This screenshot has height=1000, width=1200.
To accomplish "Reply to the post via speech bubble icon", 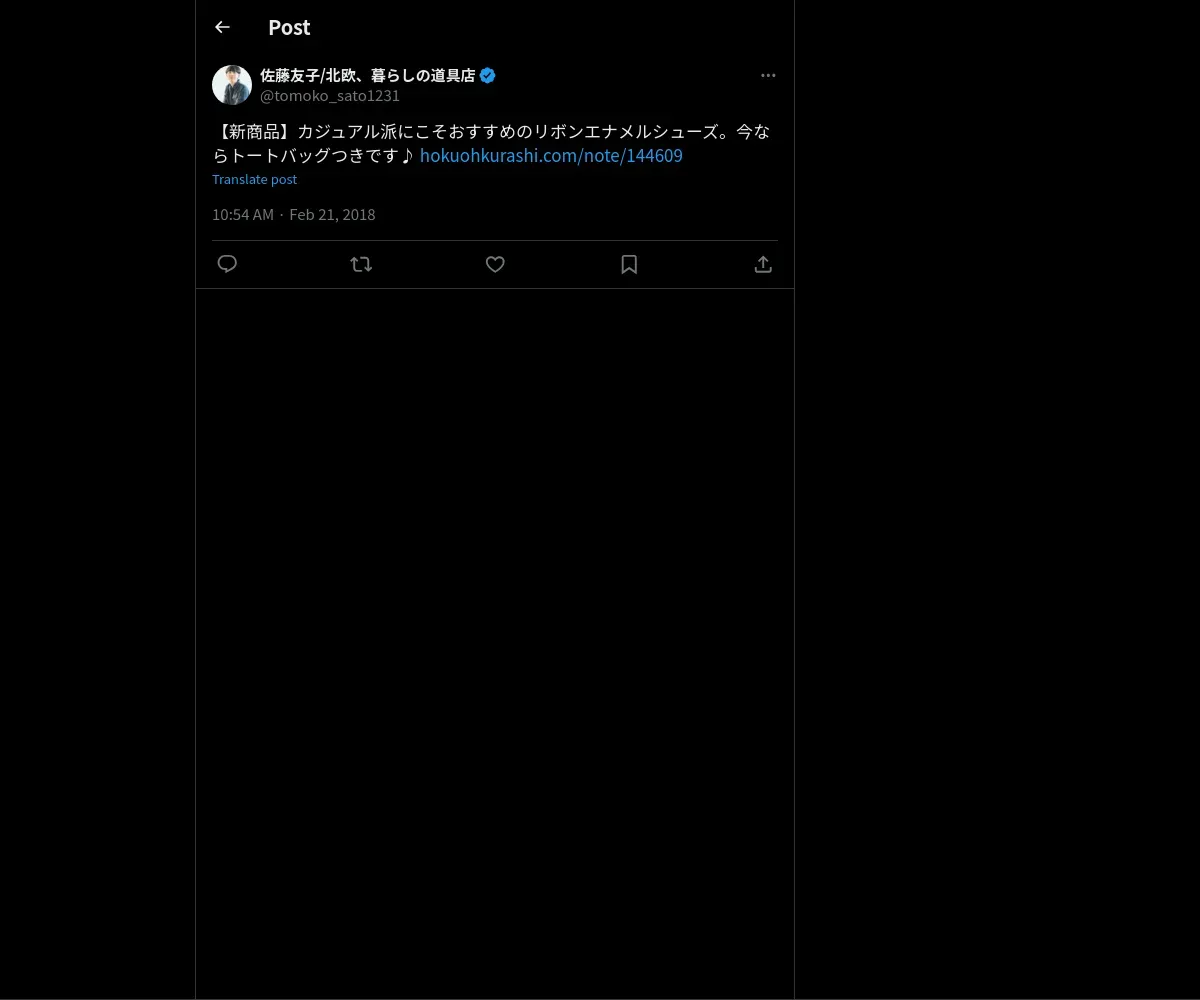I will tap(227, 264).
